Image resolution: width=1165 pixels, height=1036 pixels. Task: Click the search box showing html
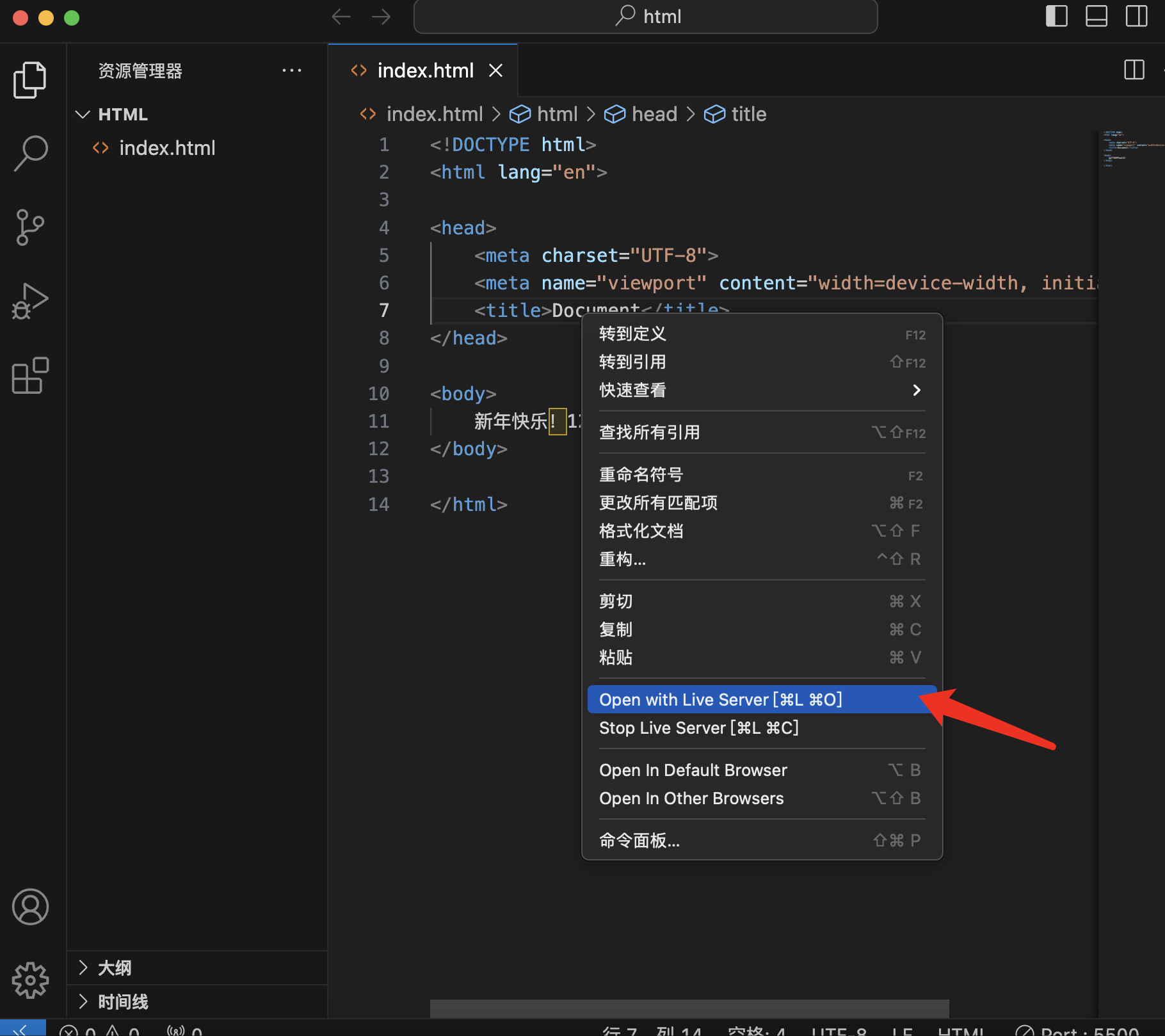click(645, 17)
